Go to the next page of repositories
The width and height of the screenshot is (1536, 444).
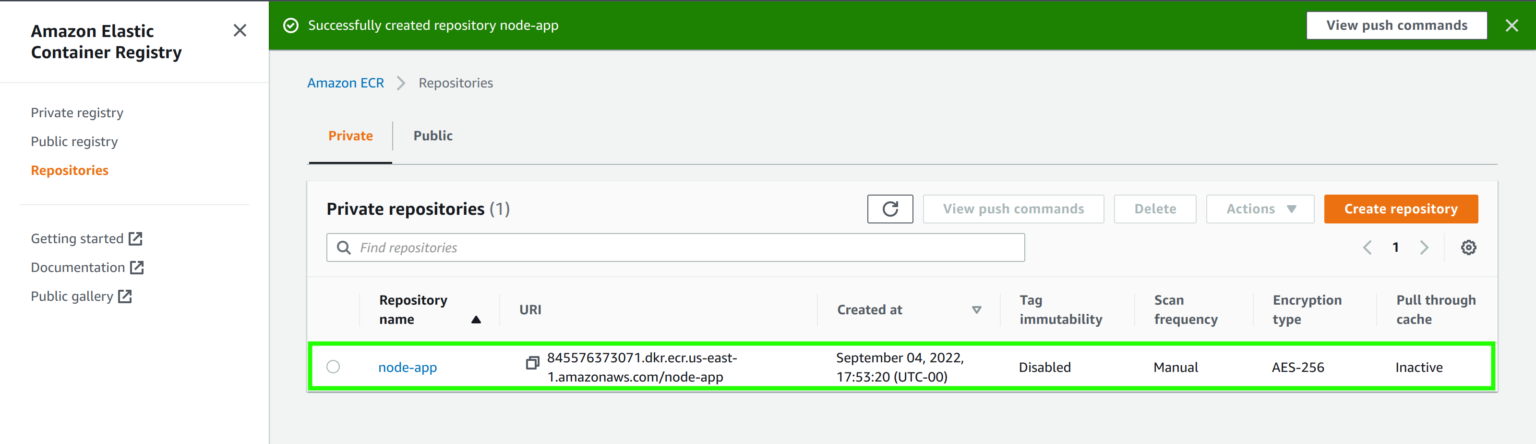pos(1424,248)
